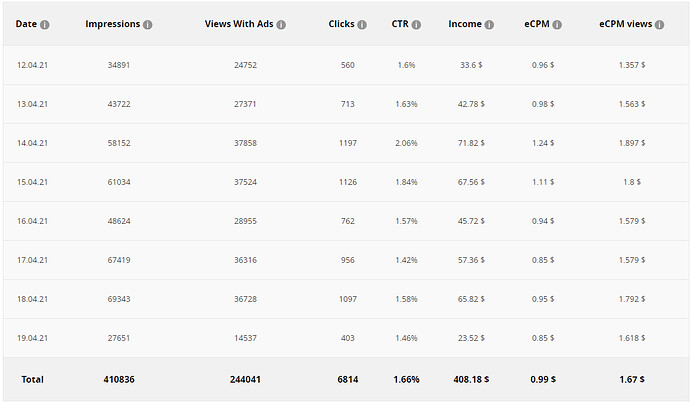Viewport: 690px width, 403px height.
Task: Open the eCPM views info icon
Action: pos(660,24)
